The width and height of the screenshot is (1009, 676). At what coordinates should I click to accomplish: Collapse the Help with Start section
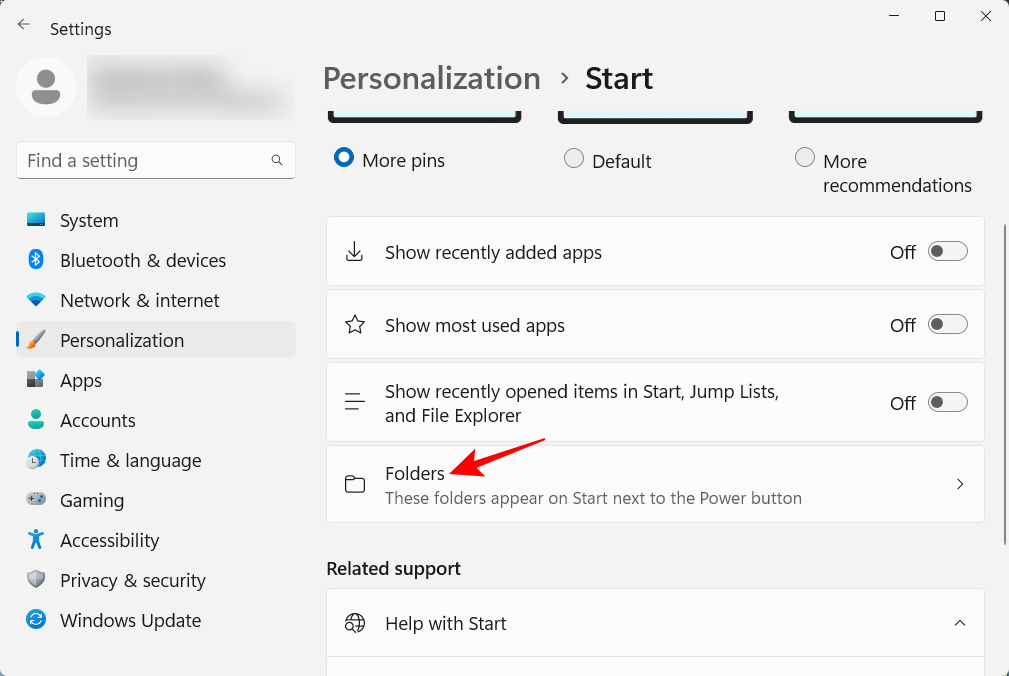click(960, 622)
